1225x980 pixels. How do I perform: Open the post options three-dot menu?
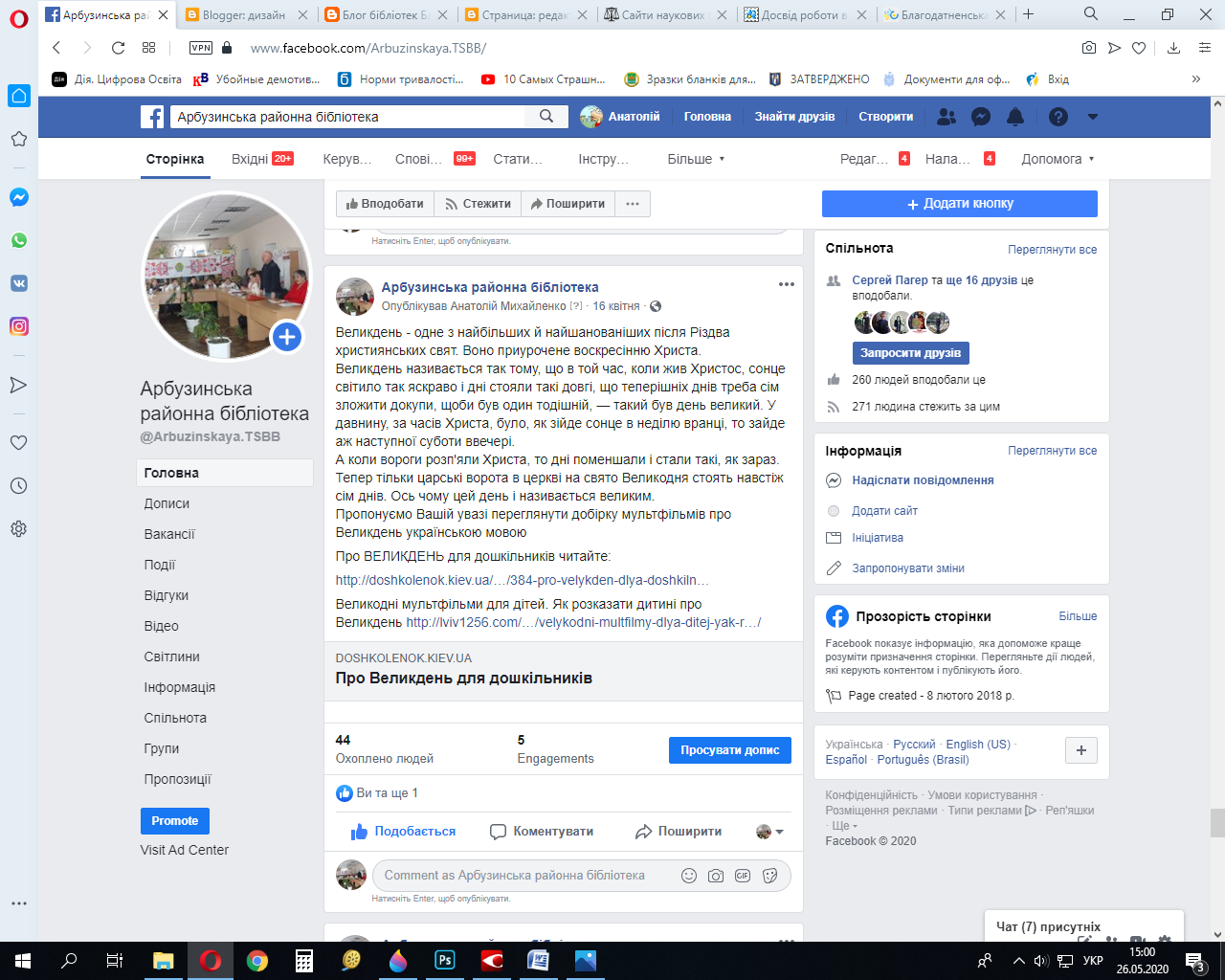coord(787,284)
